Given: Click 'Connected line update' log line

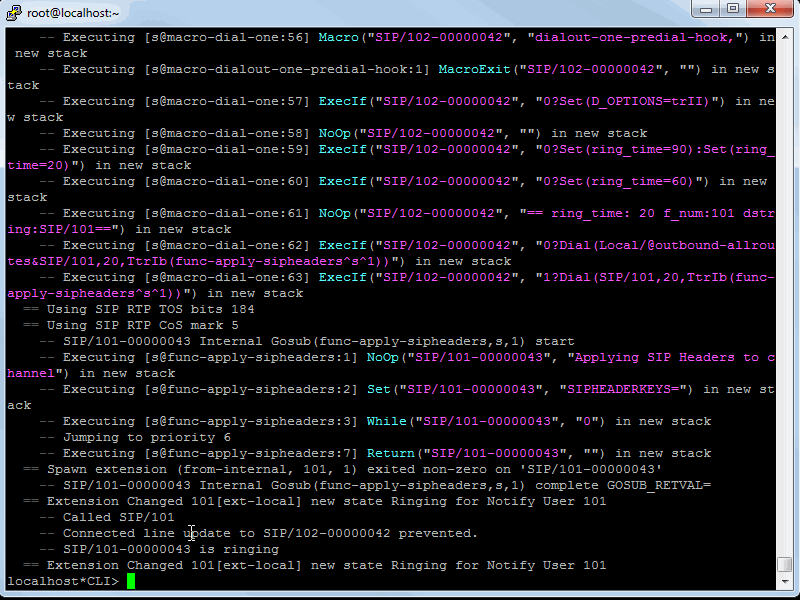Looking at the screenshot, I should click(x=259, y=533).
